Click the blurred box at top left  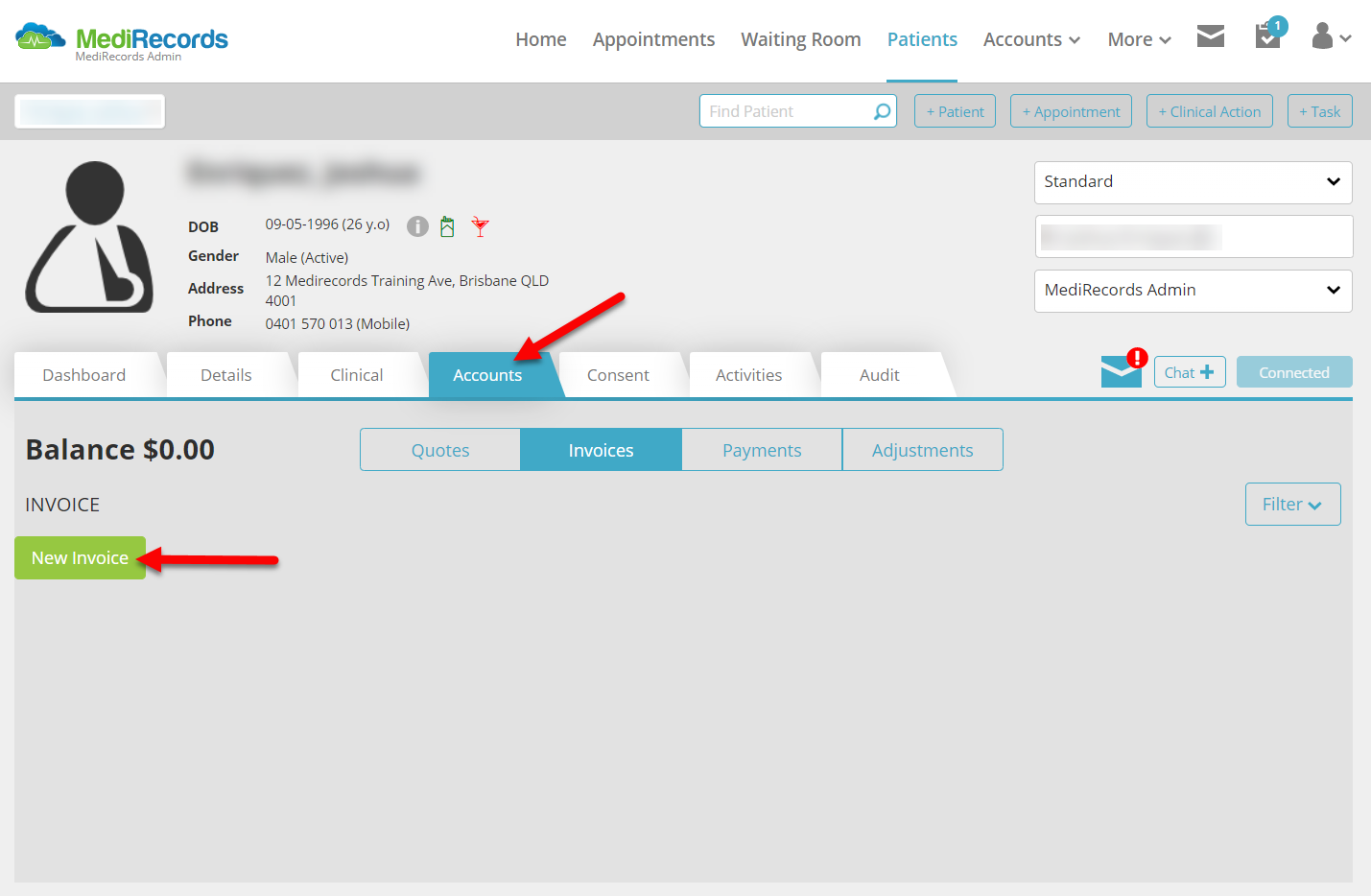coord(89,111)
